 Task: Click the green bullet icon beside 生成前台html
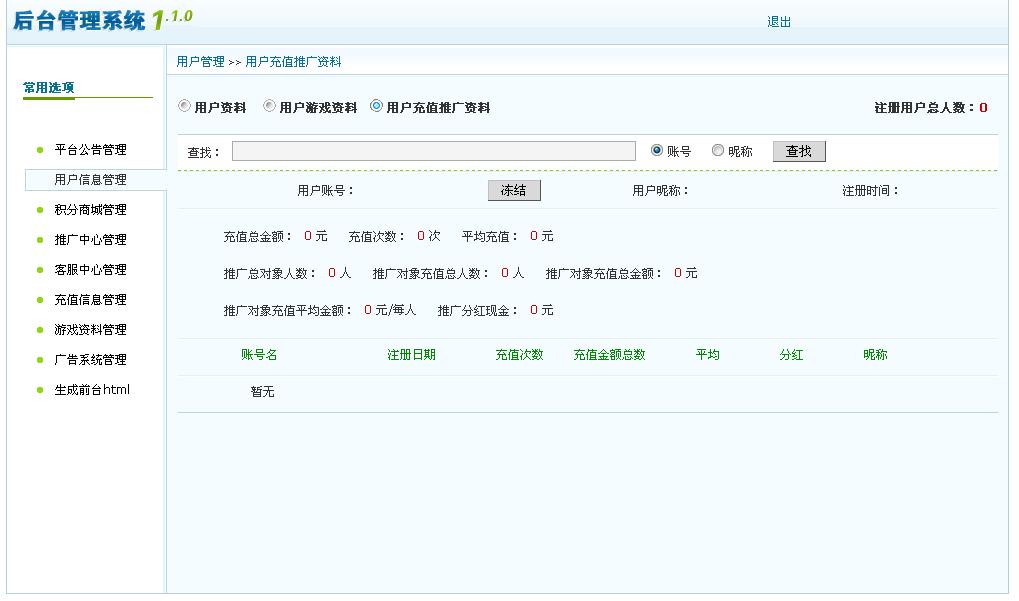[40, 390]
